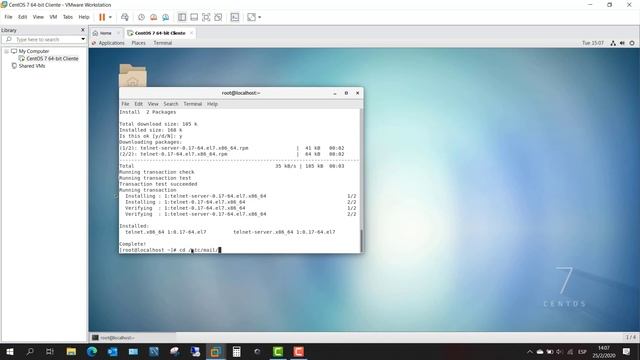
Task: Open Terminal app menu in top bar
Action: pyautogui.click(x=162, y=43)
